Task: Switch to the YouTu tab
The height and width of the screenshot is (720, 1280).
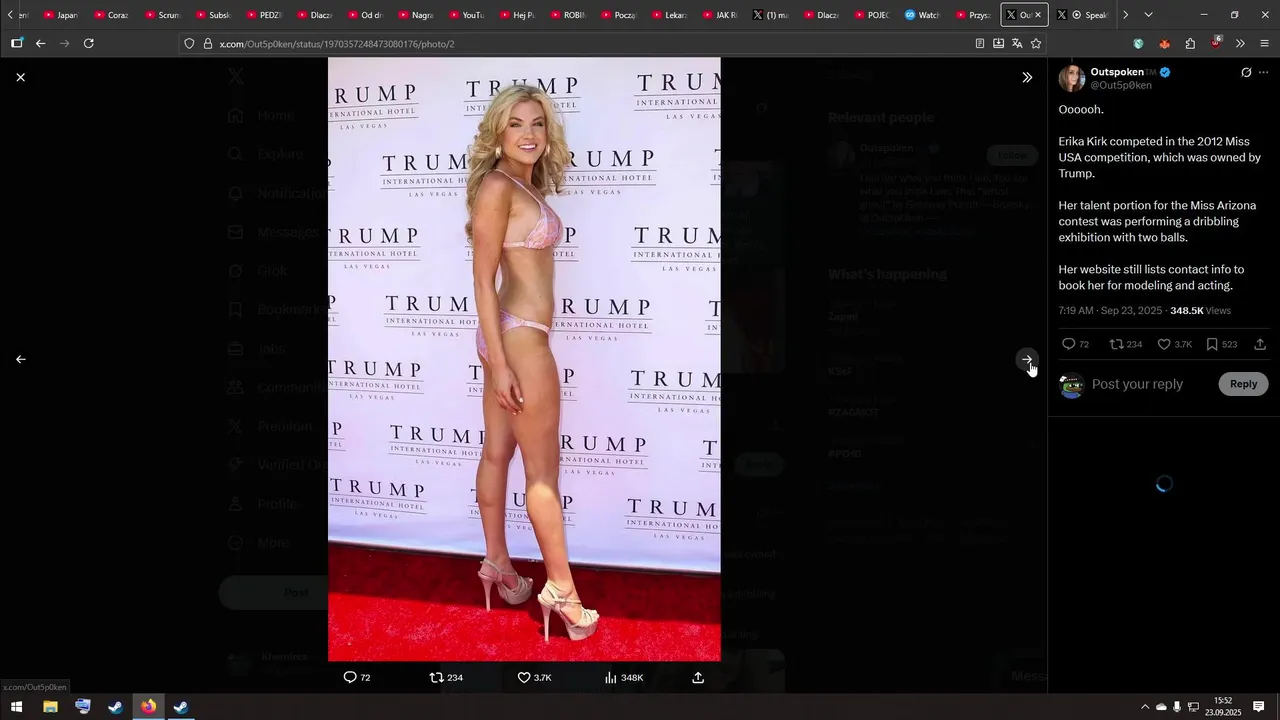Action: 465,15
